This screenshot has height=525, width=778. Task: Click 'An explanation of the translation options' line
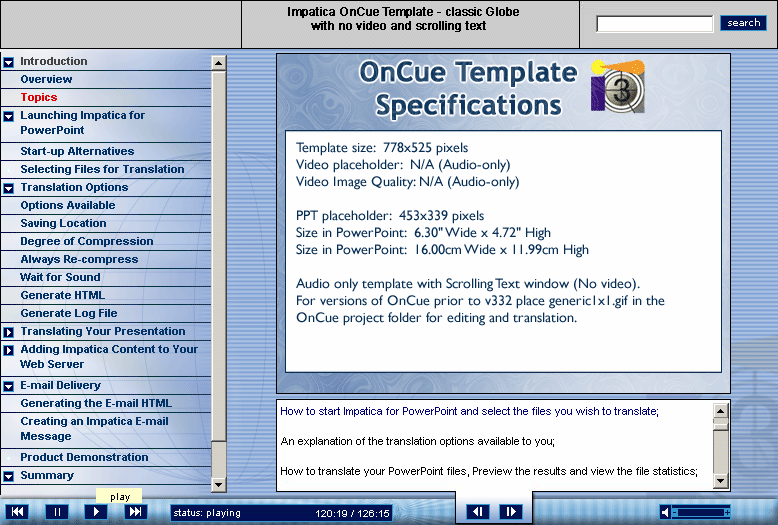418,441
